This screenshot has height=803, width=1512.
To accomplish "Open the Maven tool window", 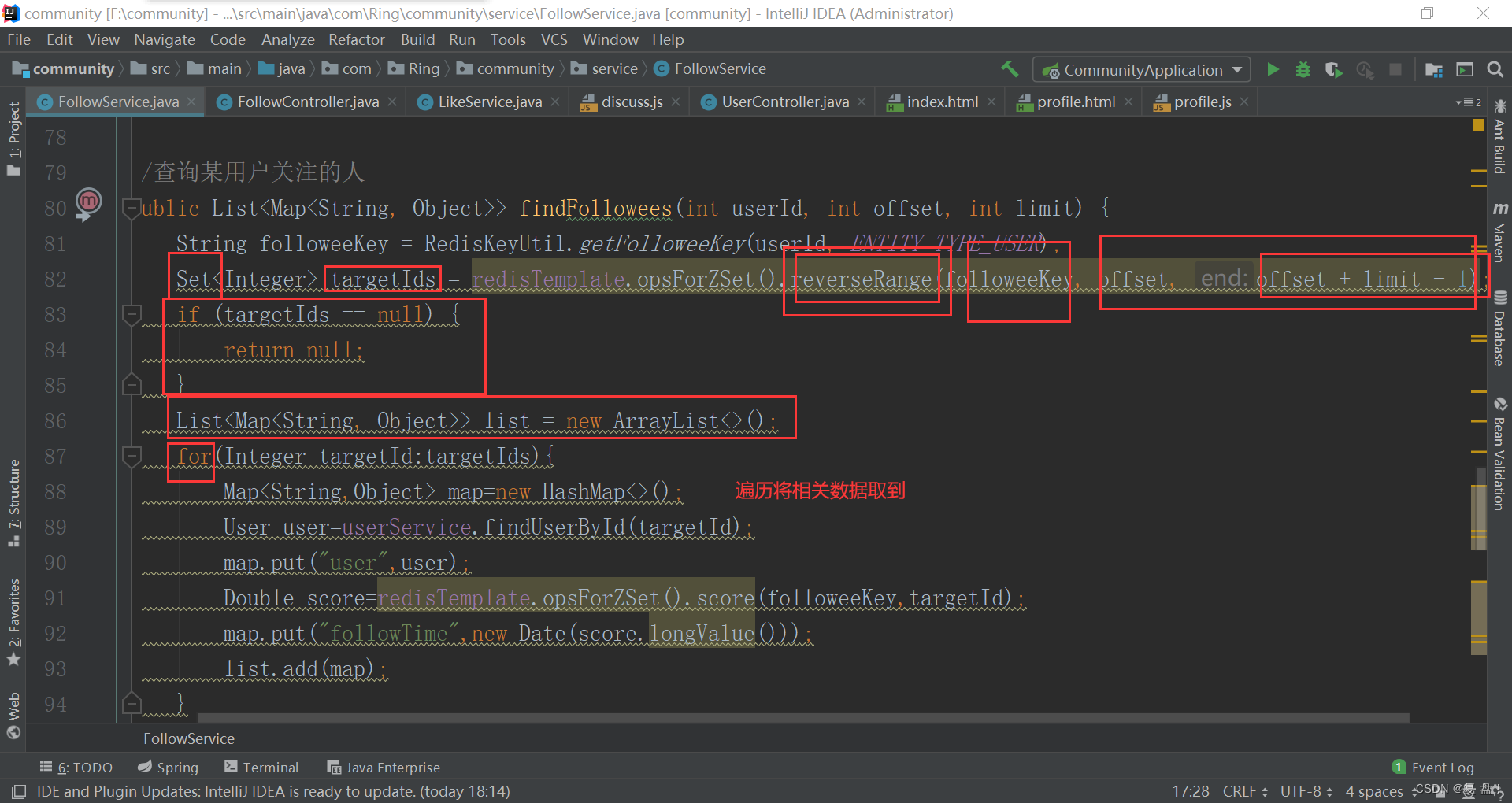I will 1499,231.
